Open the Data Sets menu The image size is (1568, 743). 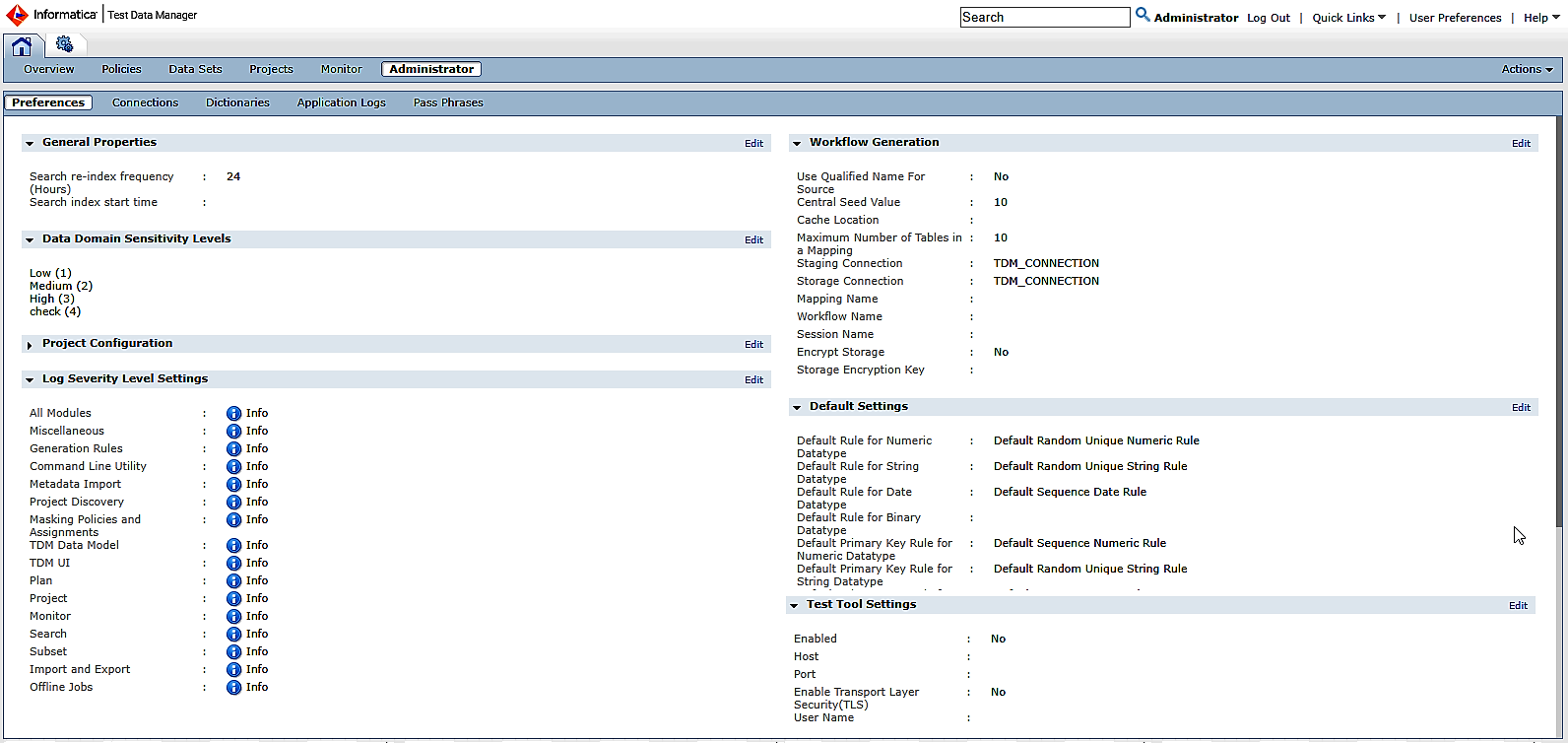[x=195, y=69]
